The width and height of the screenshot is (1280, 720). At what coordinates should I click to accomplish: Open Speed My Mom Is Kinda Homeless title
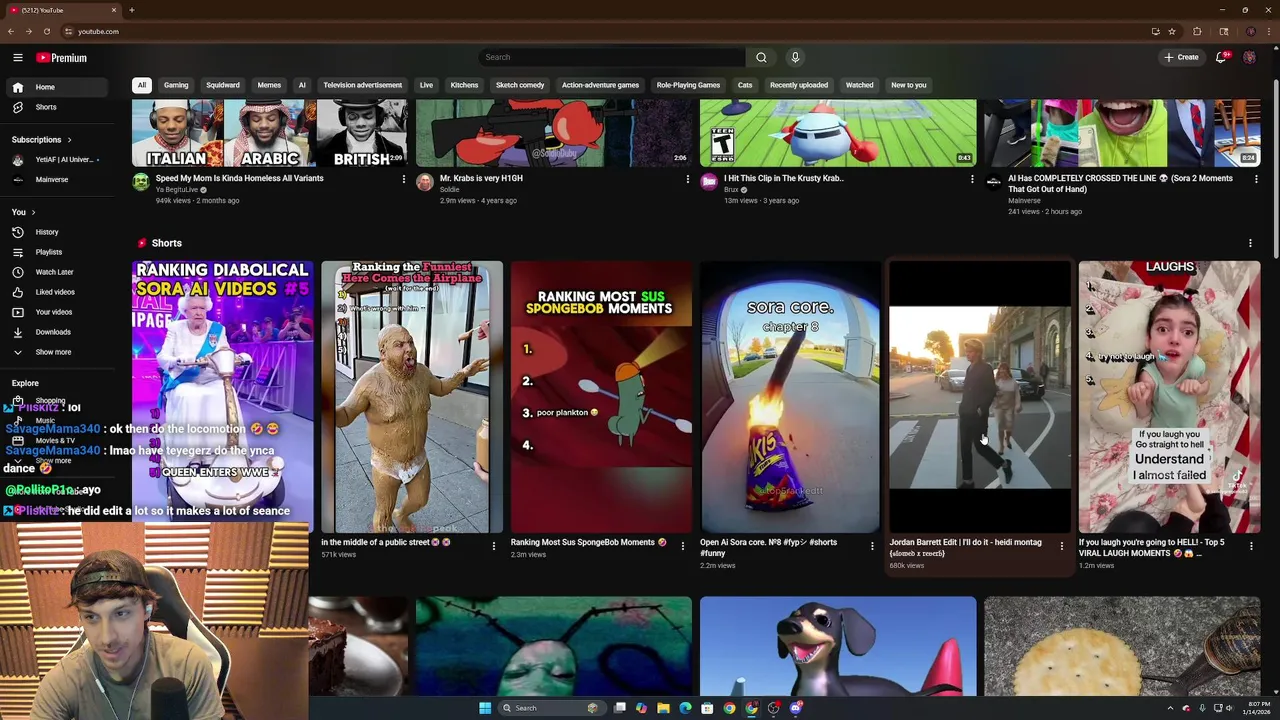click(x=239, y=178)
